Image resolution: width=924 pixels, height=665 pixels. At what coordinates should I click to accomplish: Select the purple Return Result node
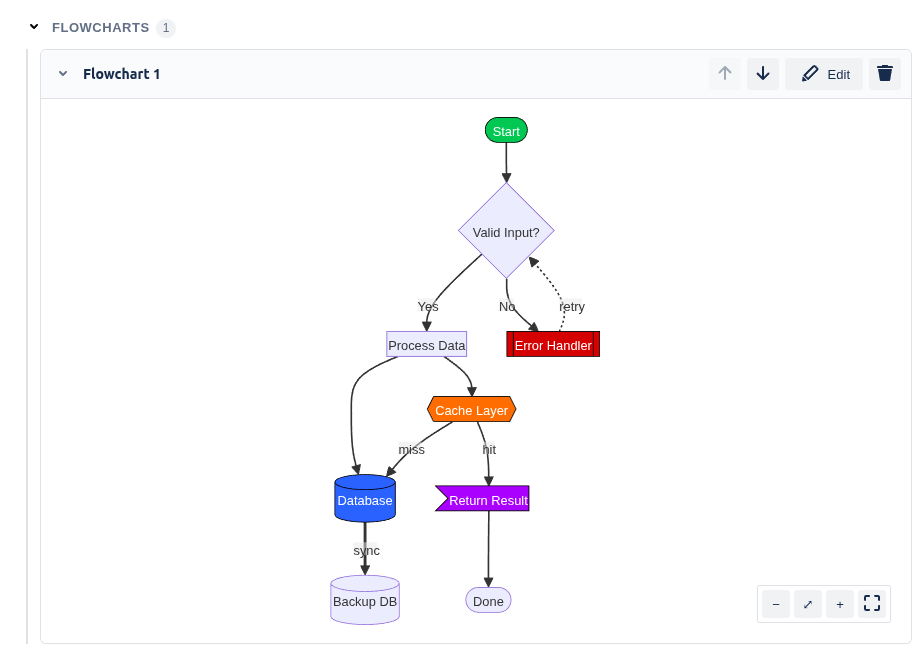[x=483, y=499]
